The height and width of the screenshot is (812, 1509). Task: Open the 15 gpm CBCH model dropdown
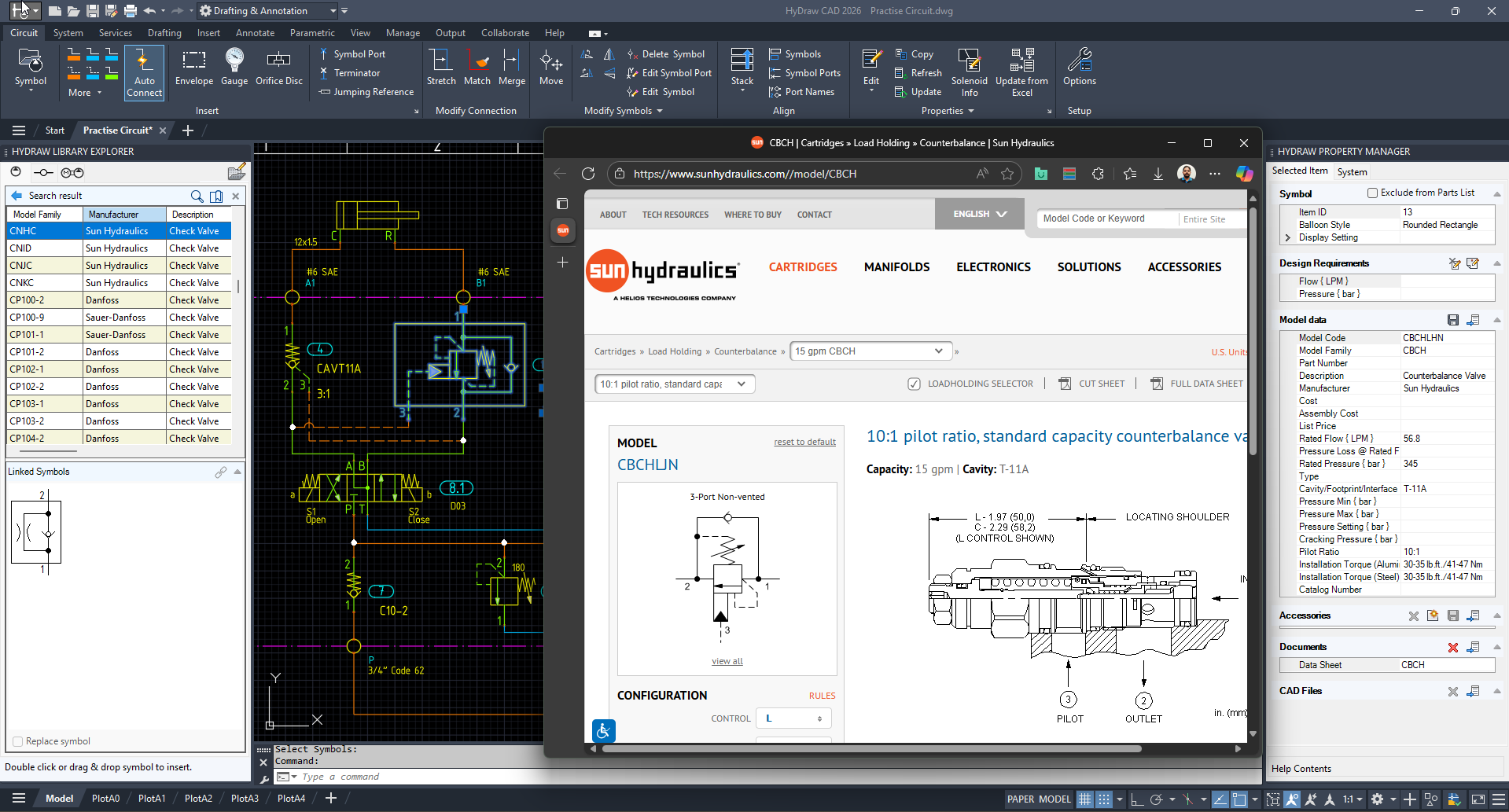pos(870,351)
